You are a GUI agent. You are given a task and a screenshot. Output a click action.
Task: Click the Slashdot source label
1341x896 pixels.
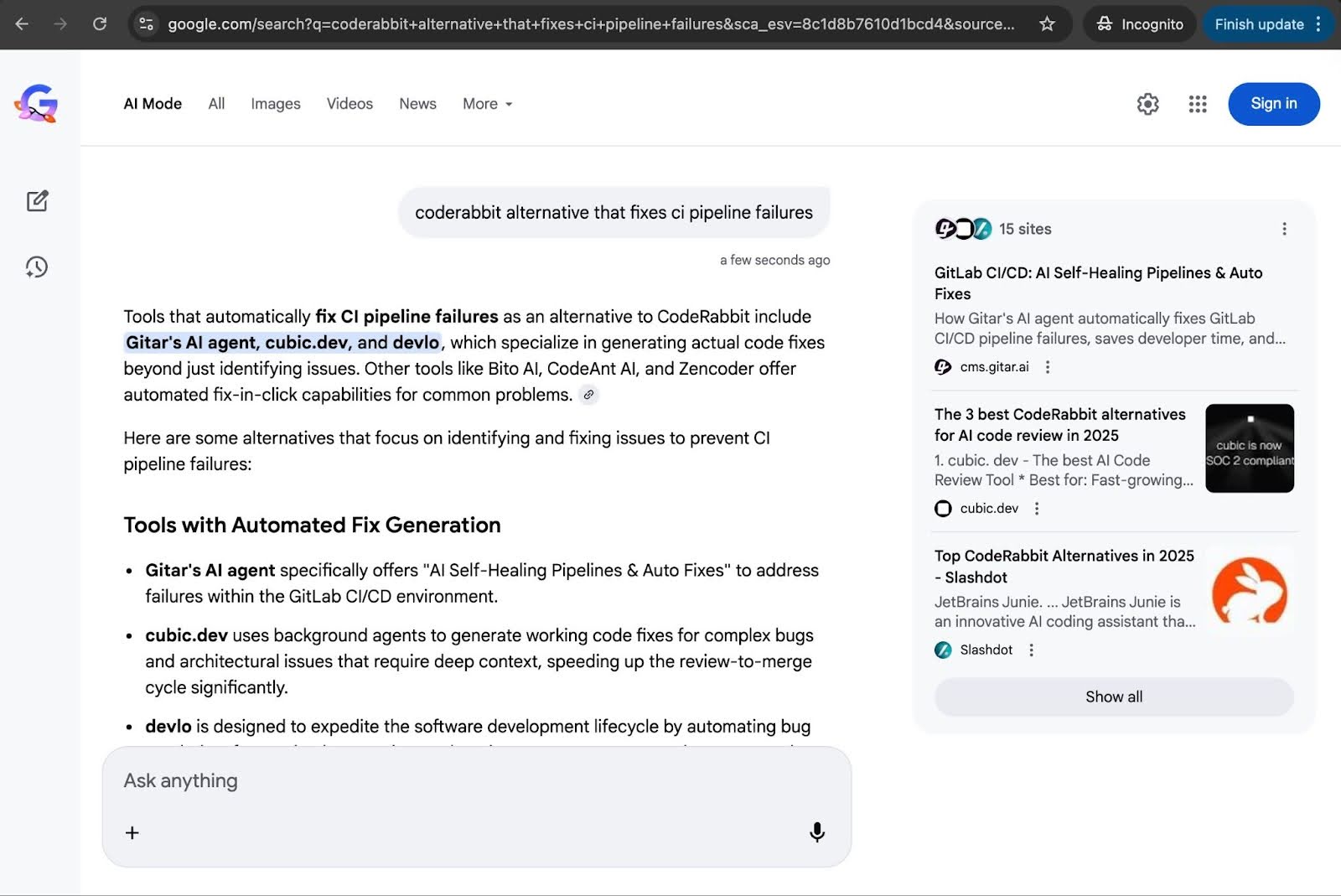(986, 650)
